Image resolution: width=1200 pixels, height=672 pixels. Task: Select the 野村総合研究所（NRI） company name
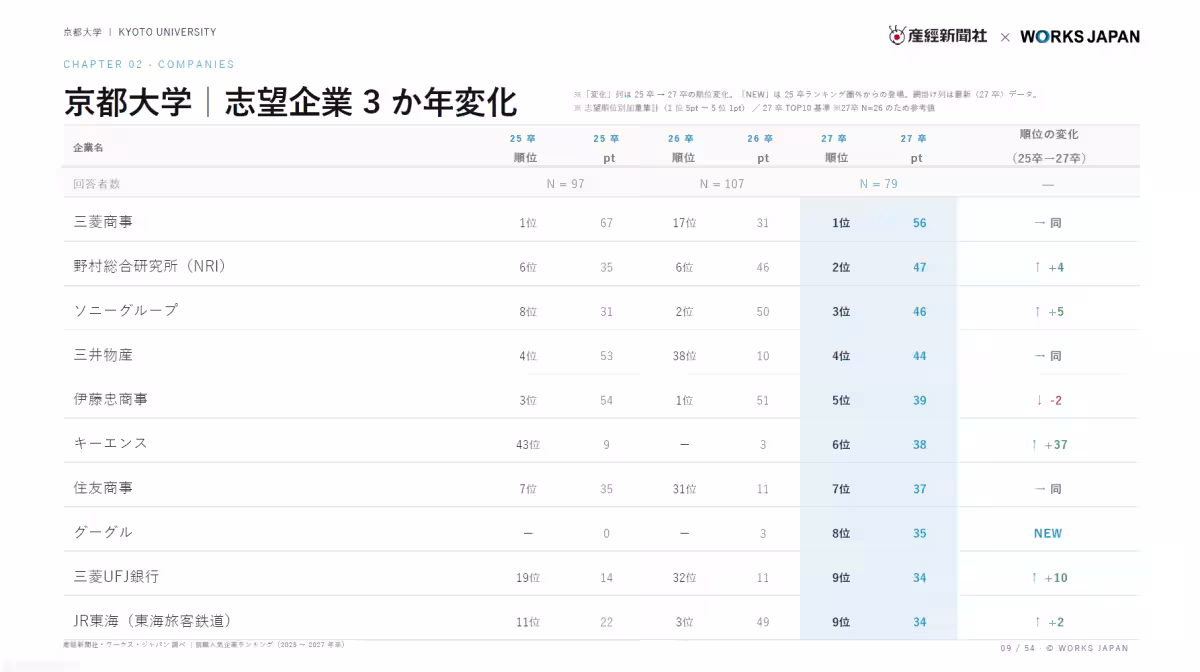pos(150,266)
